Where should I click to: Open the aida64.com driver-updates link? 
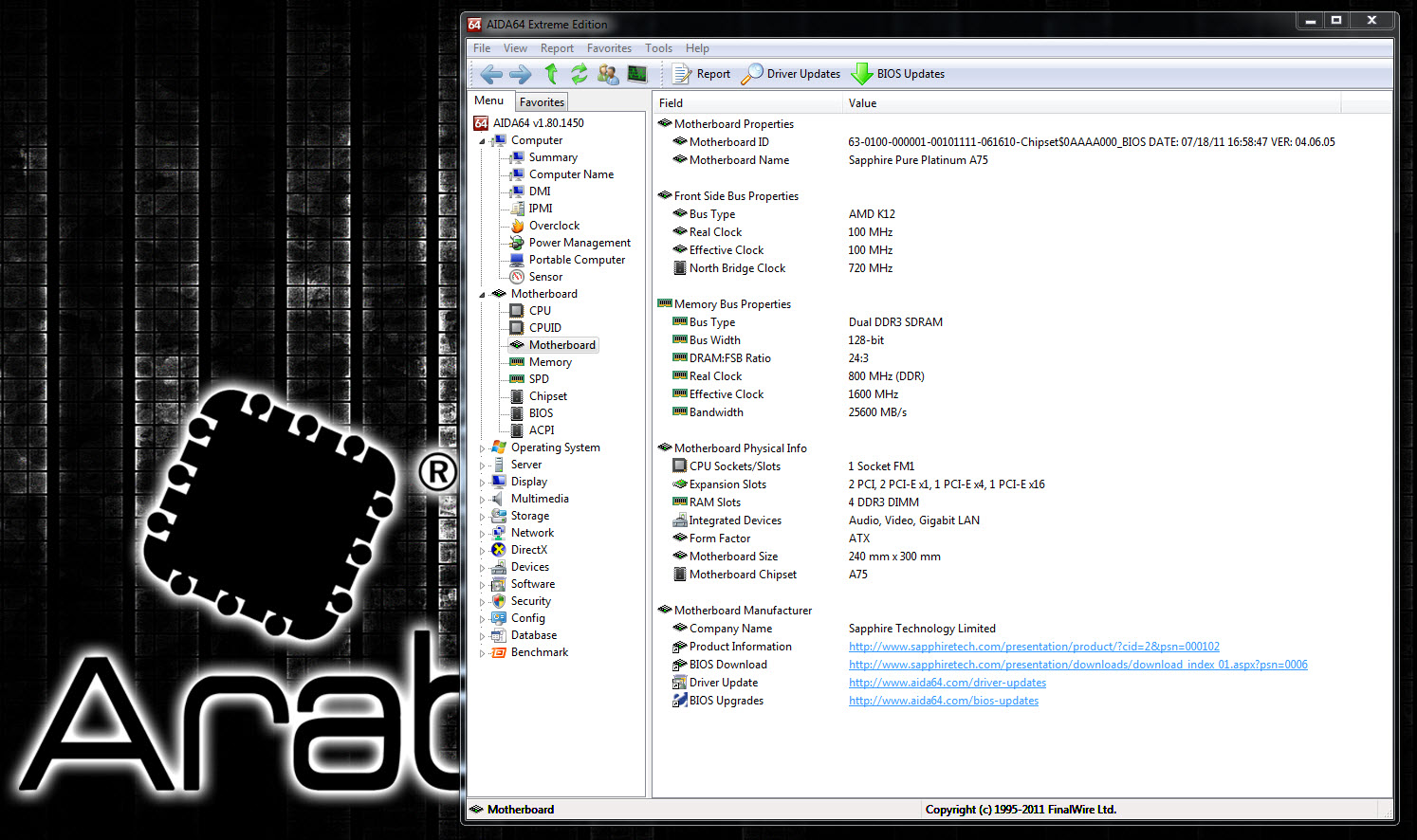pyautogui.click(x=948, y=683)
